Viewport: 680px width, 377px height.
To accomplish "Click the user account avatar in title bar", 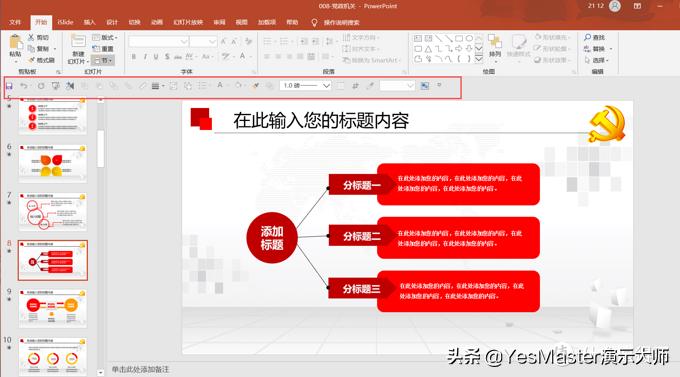I will (x=615, y=6).
